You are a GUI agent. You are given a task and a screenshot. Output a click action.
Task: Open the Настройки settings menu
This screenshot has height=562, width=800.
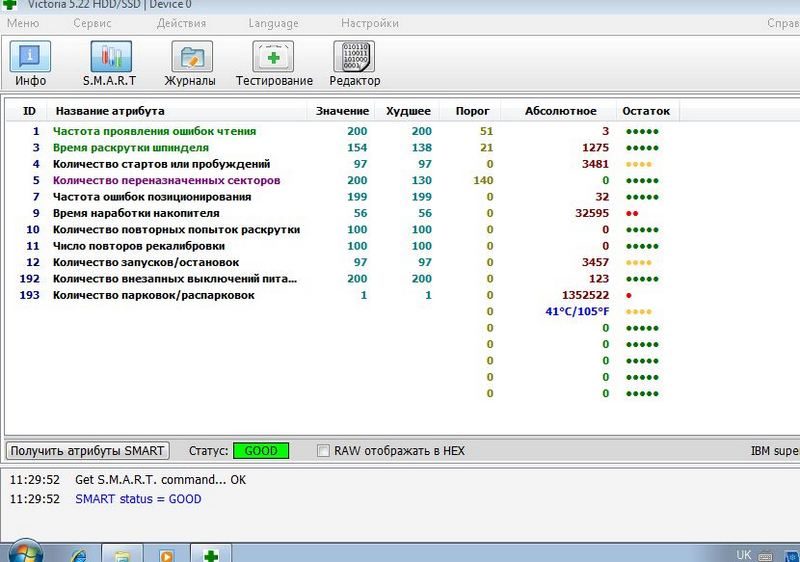click(369, 23)
